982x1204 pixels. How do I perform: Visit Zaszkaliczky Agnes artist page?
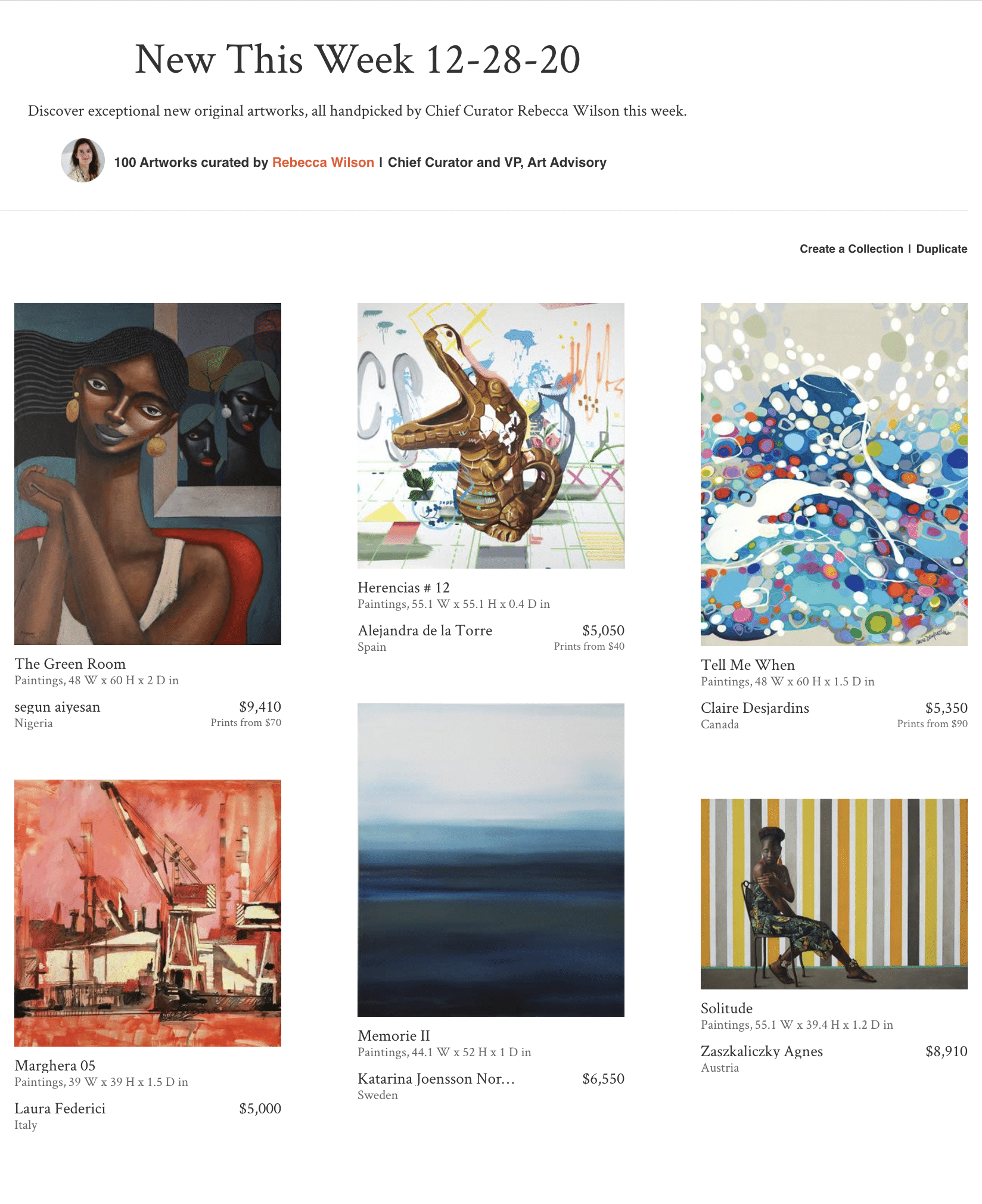(x=762, y=1051)
